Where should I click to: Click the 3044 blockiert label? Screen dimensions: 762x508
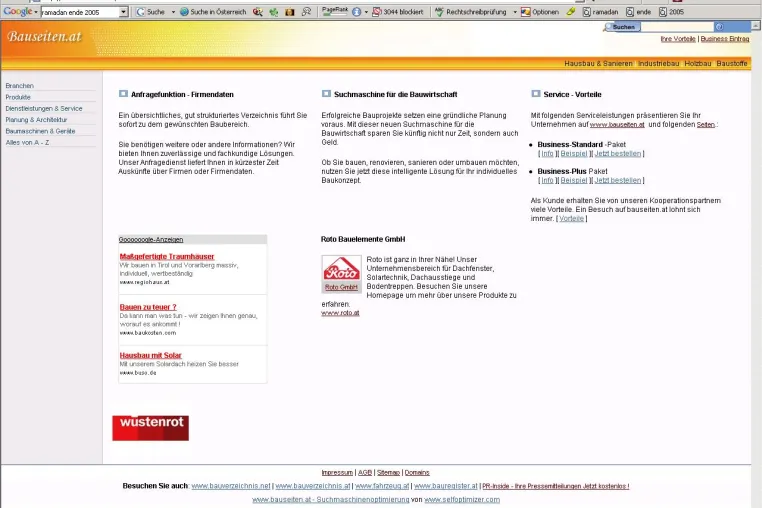coord(403,12)
